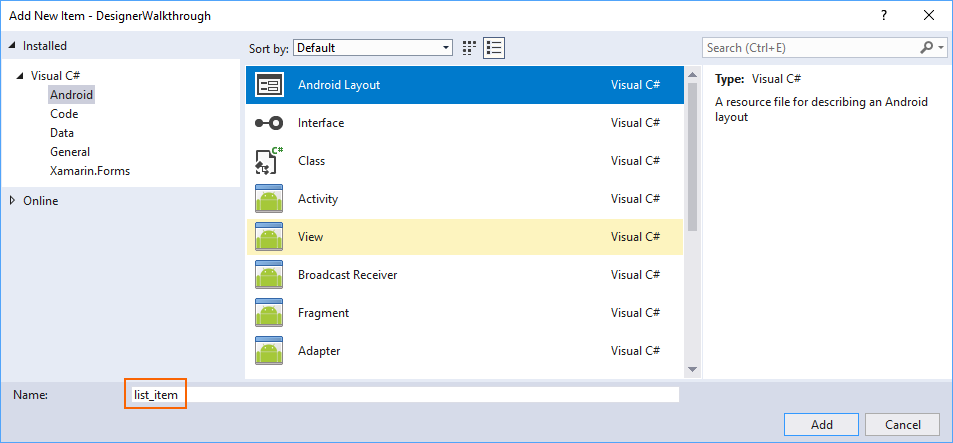
Task: Click the View template Android icon
Action: click(269, 237)
